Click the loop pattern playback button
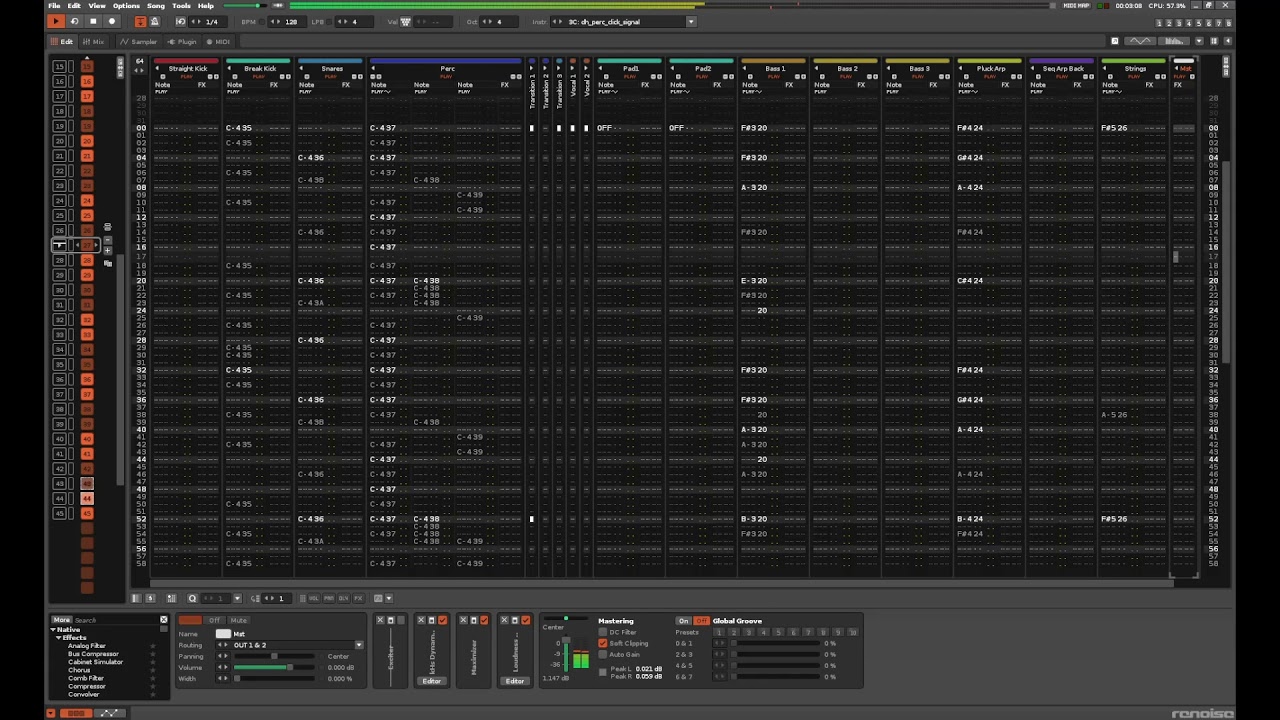This screenshot has height=720, width=1280. pos(74,21)
